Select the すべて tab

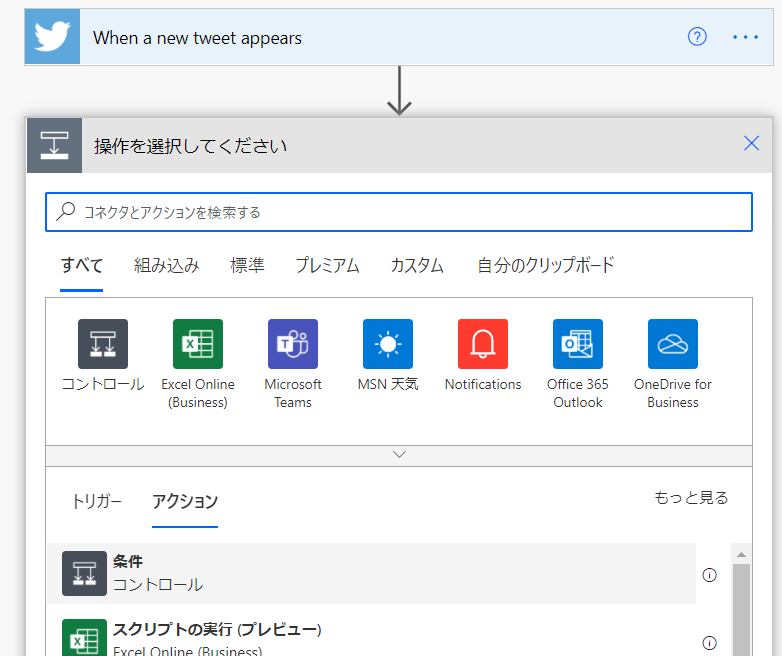pos(82,265)
